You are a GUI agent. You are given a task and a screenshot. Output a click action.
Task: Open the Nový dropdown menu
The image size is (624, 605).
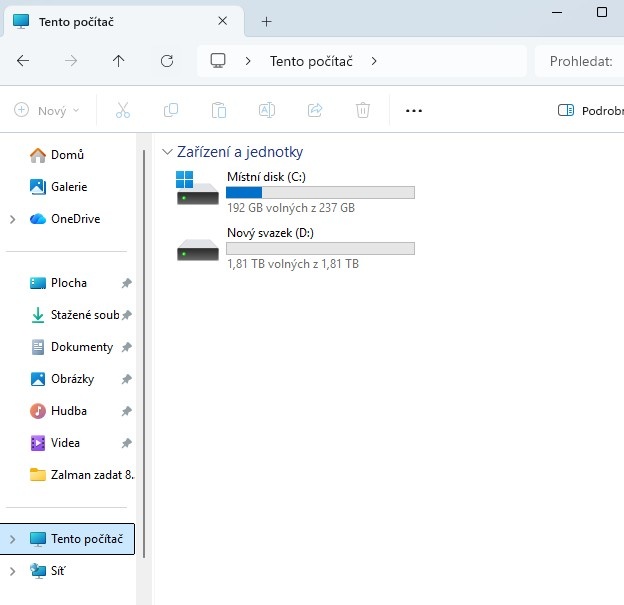(48, 110)
